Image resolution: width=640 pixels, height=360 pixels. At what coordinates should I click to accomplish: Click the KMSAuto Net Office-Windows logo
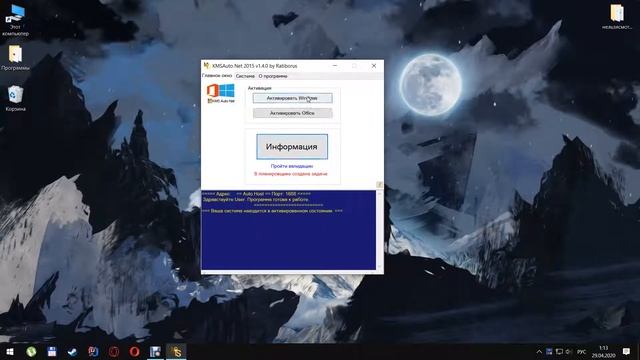[x=221, y=93]
